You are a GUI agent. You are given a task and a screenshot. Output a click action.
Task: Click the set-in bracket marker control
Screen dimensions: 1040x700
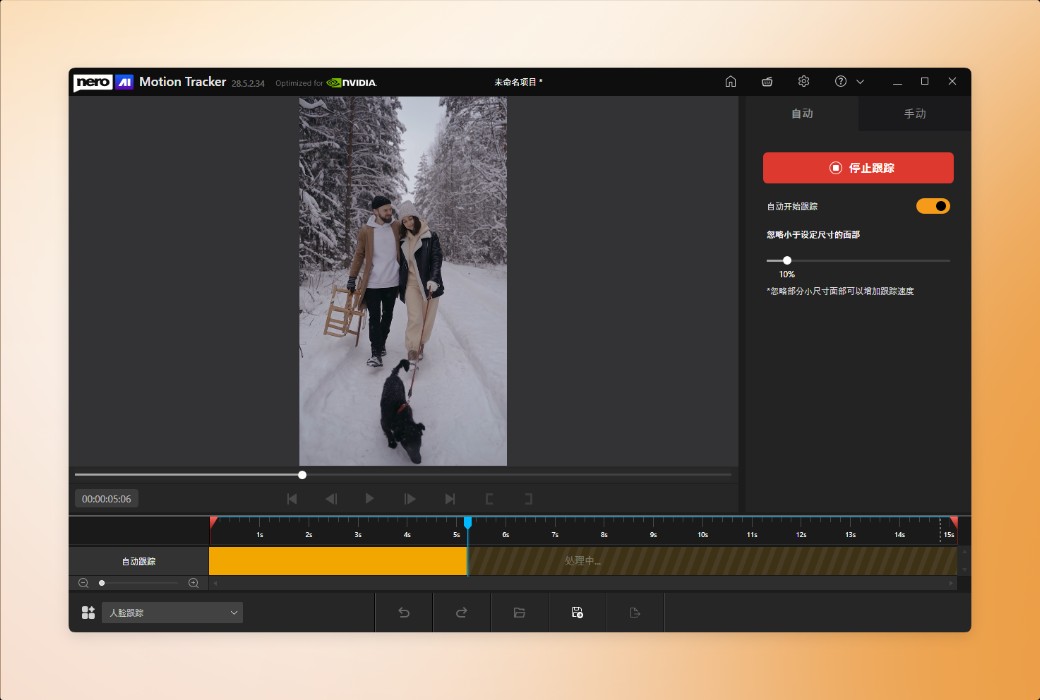[x=489, y=498]
